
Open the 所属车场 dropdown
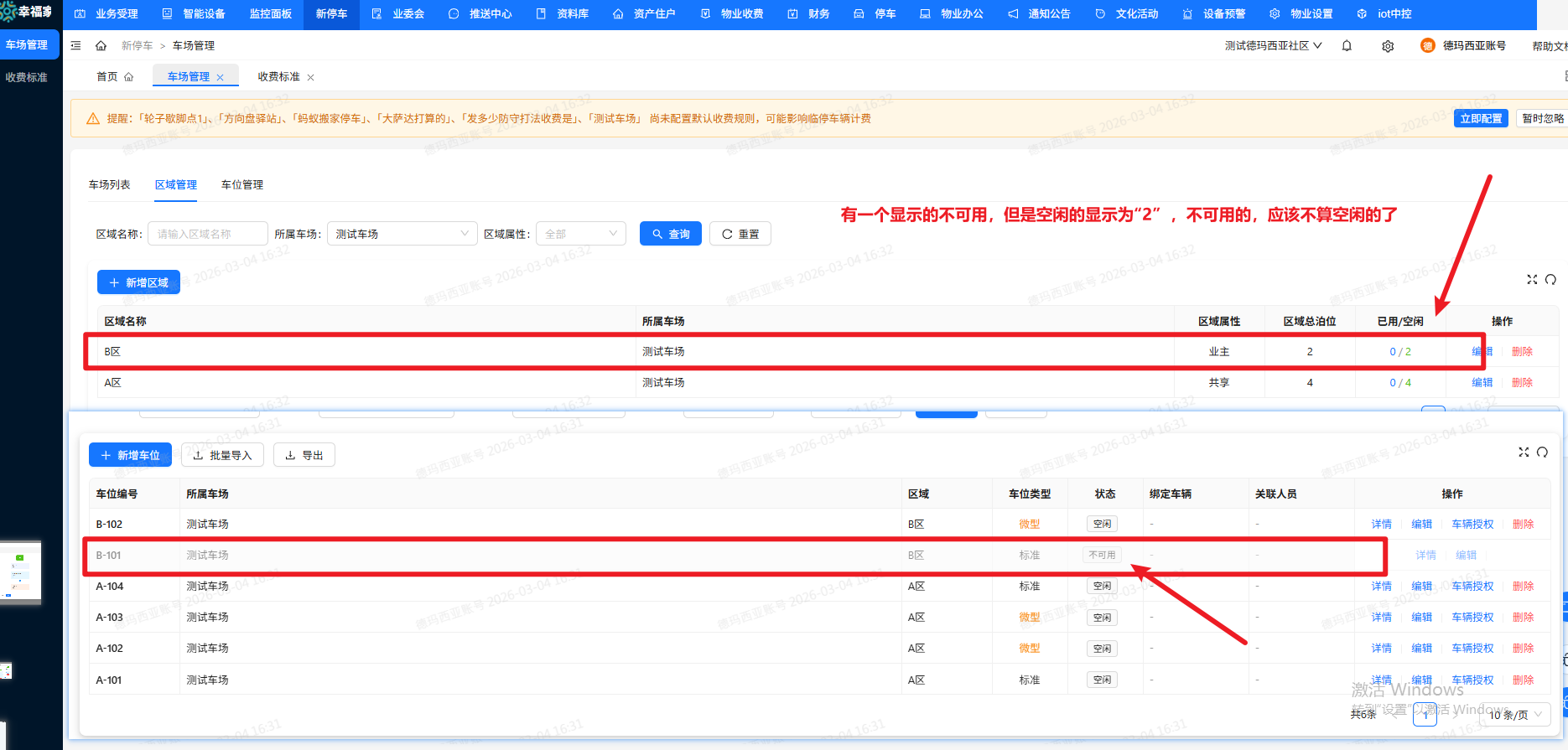pyautogui.click(x=402, y=234)
